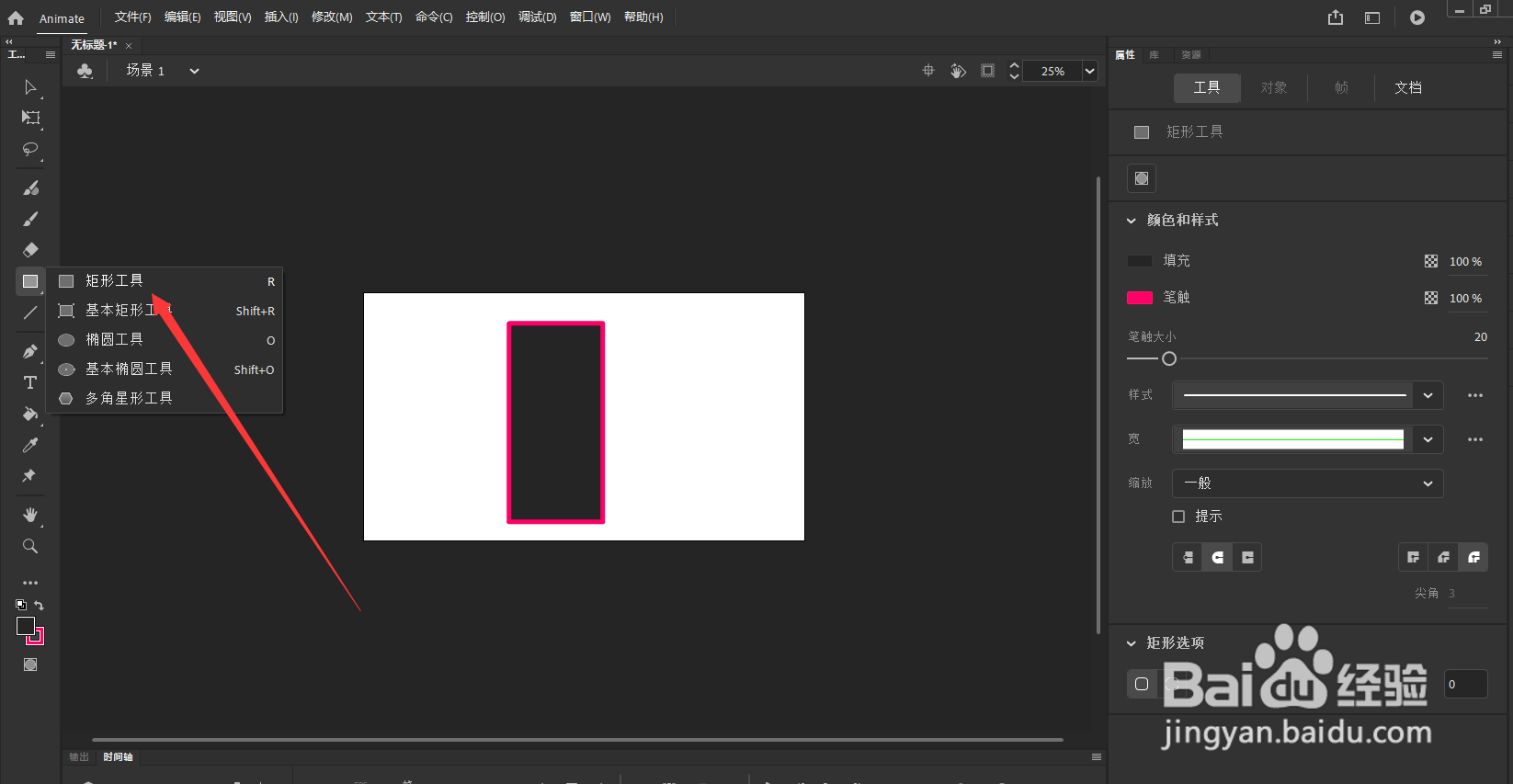Image resolution: width=1513 pixels, height=784 pixels.
Task: Select the Fluid Brush tool
Action: 30,187
